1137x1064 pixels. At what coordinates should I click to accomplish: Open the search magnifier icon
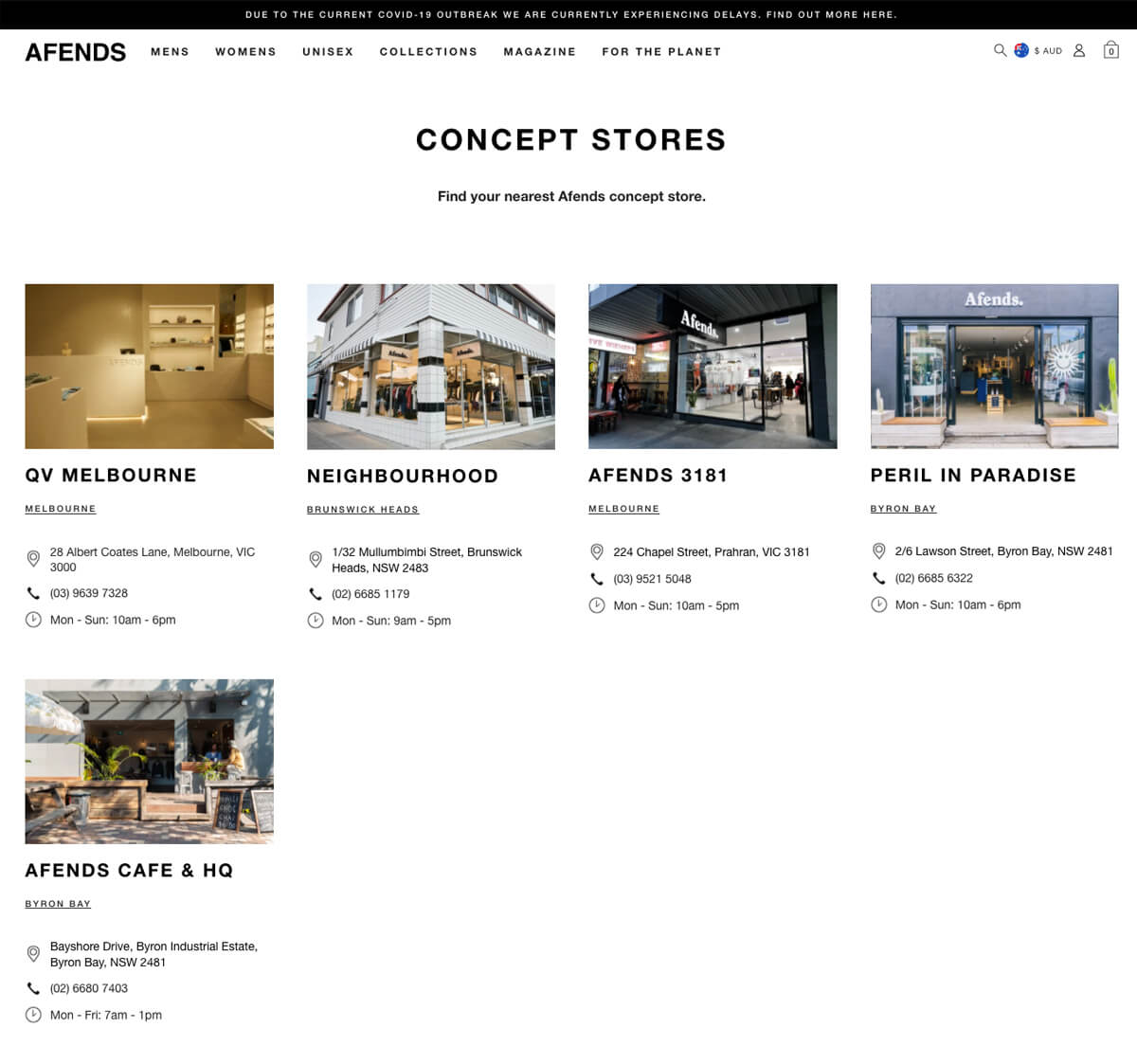[1000, 50]
